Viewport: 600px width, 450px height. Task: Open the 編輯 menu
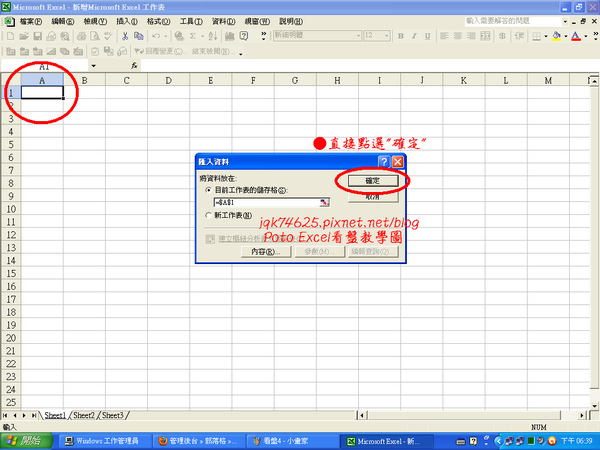coord(63,21)
